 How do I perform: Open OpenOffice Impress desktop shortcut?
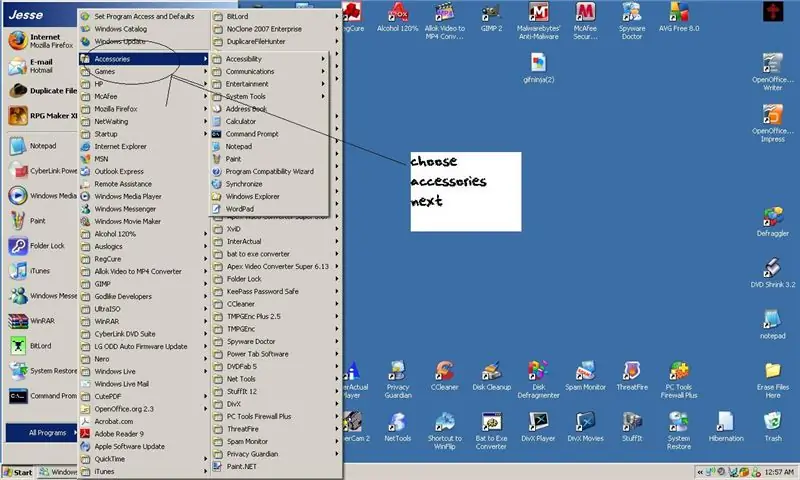[772, 123]
